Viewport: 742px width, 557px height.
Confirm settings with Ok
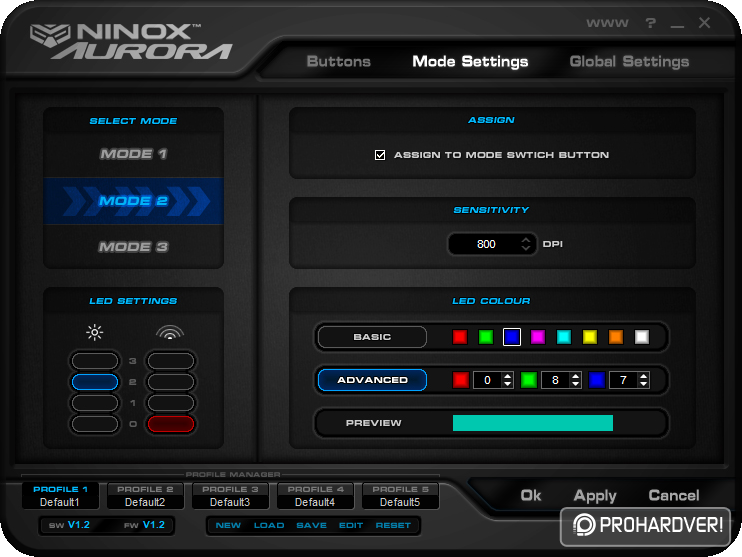530,495
